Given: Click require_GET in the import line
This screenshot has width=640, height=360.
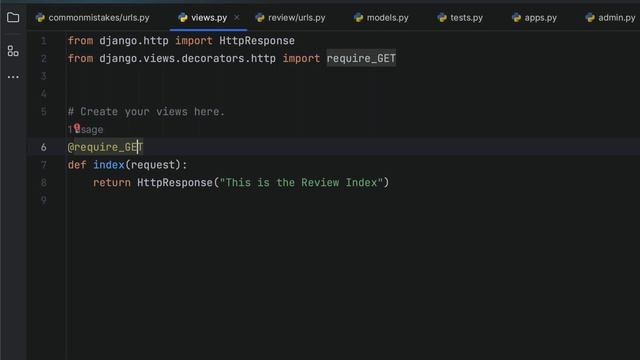Looking at the screenshot, I should [361, 58].
